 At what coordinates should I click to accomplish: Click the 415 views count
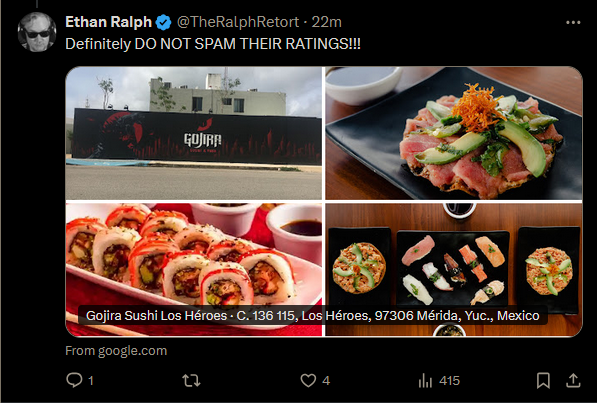click(449, 381)
